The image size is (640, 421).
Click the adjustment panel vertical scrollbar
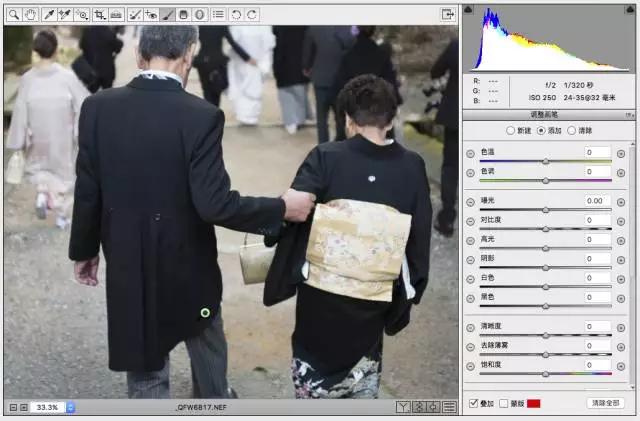633,265
